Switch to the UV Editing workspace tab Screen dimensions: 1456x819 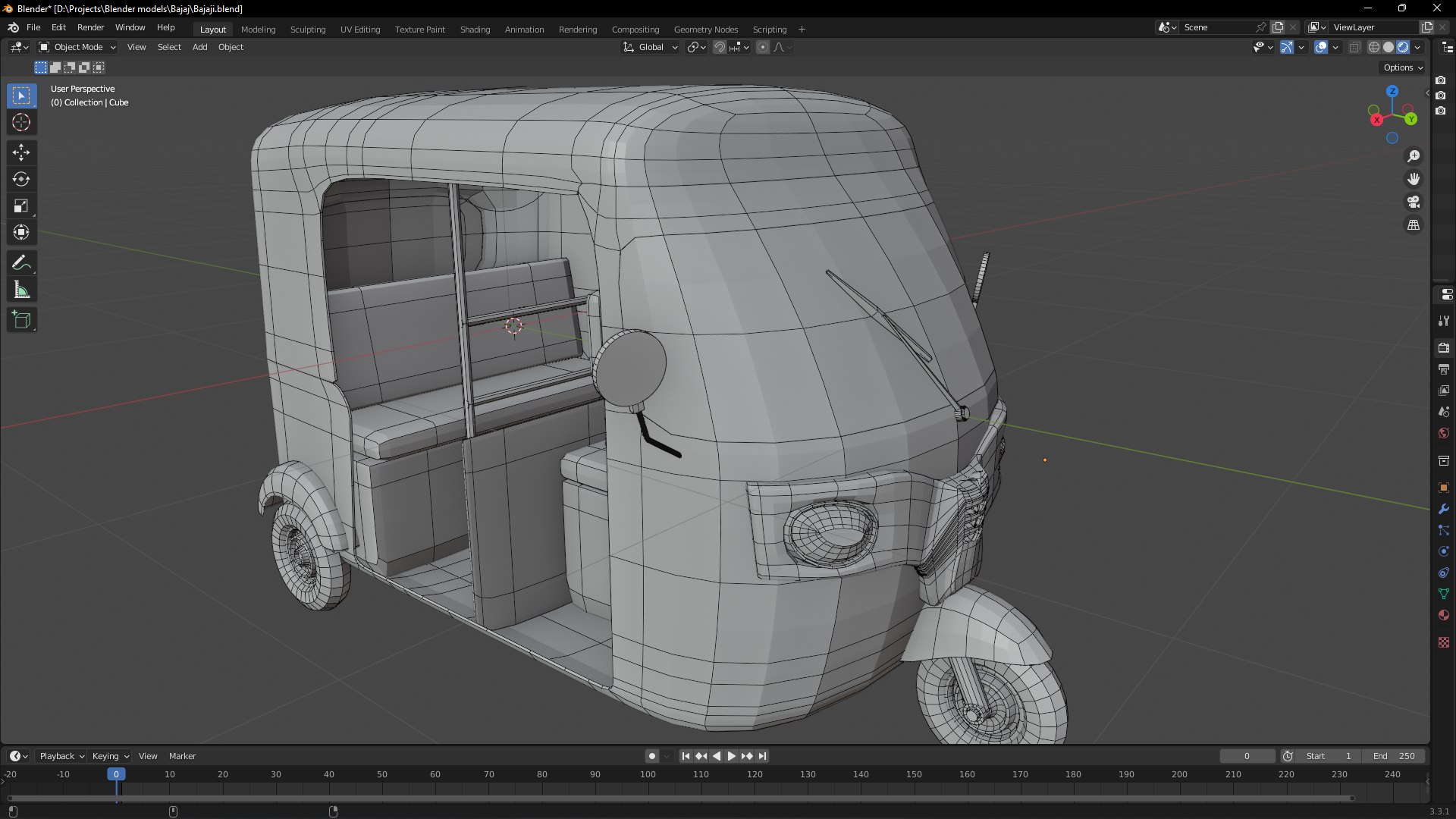[x=360, y=30]
